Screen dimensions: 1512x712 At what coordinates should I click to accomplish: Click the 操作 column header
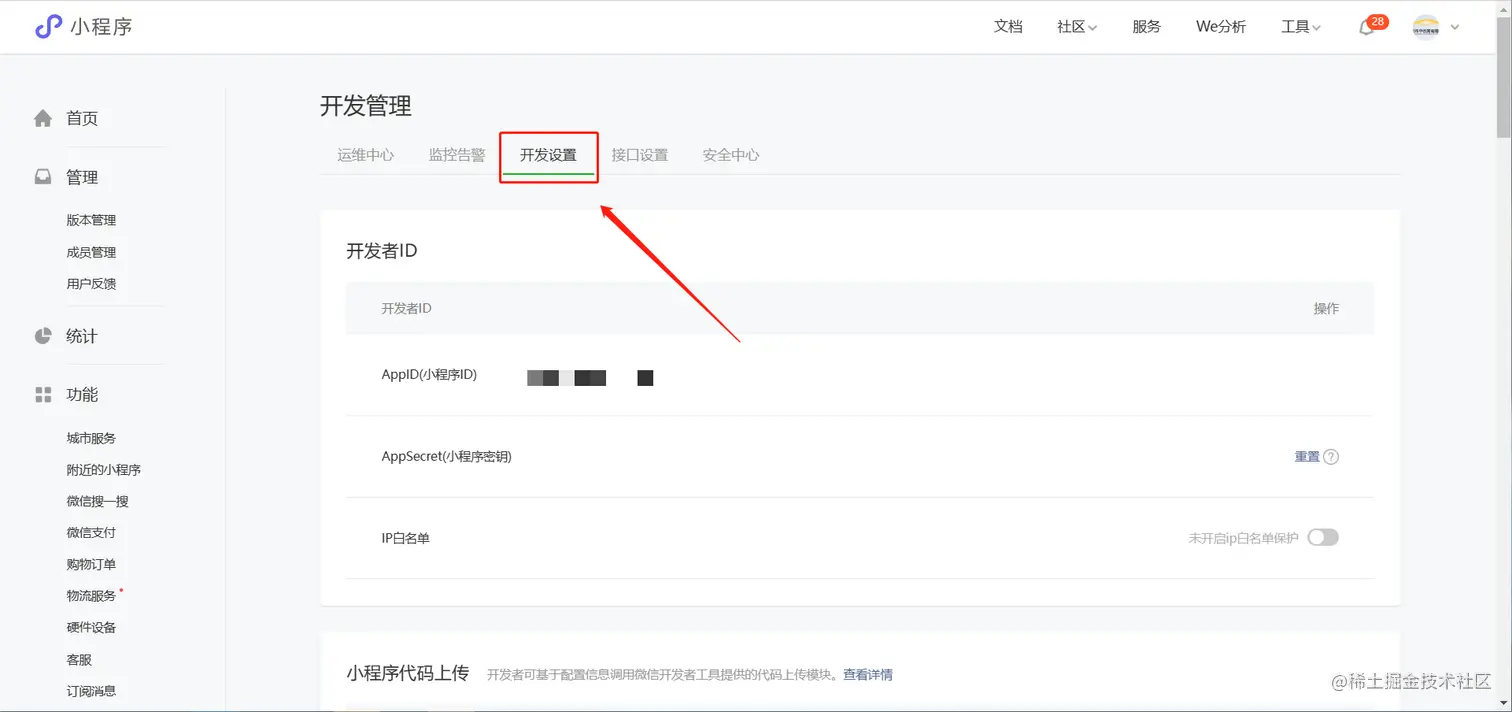(1326, 308)
